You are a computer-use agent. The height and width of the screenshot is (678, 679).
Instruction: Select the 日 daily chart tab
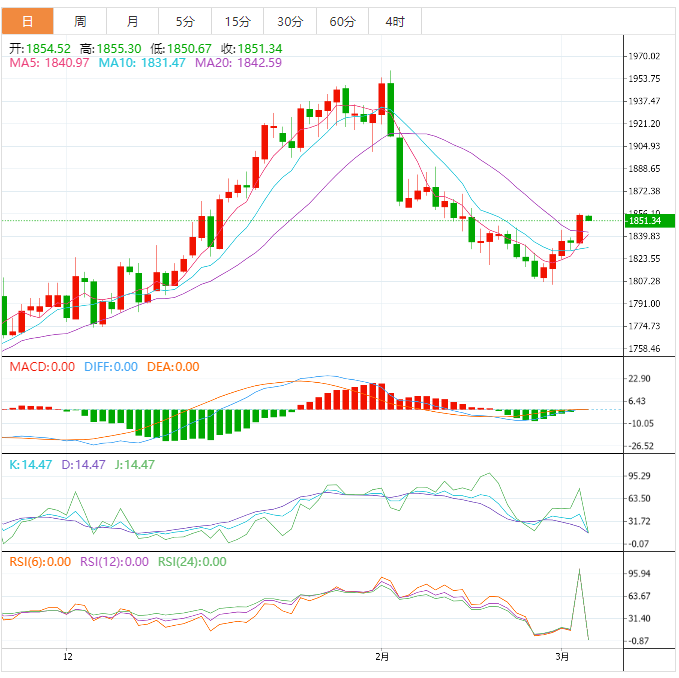click(x=27, y=21)
